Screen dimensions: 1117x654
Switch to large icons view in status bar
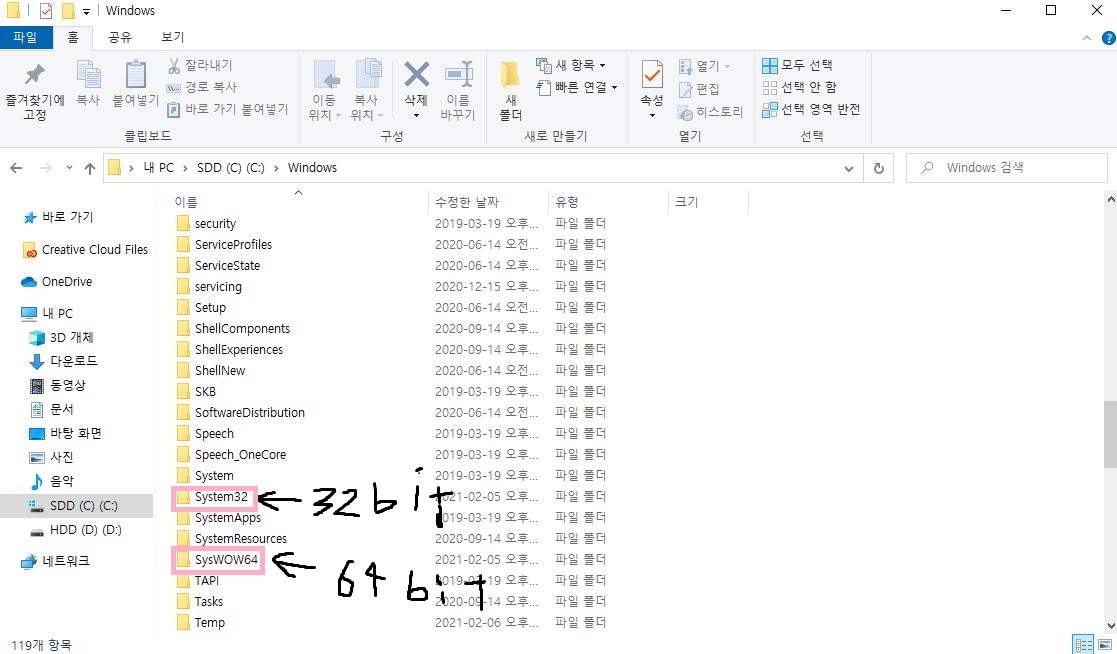(1104, 645)
